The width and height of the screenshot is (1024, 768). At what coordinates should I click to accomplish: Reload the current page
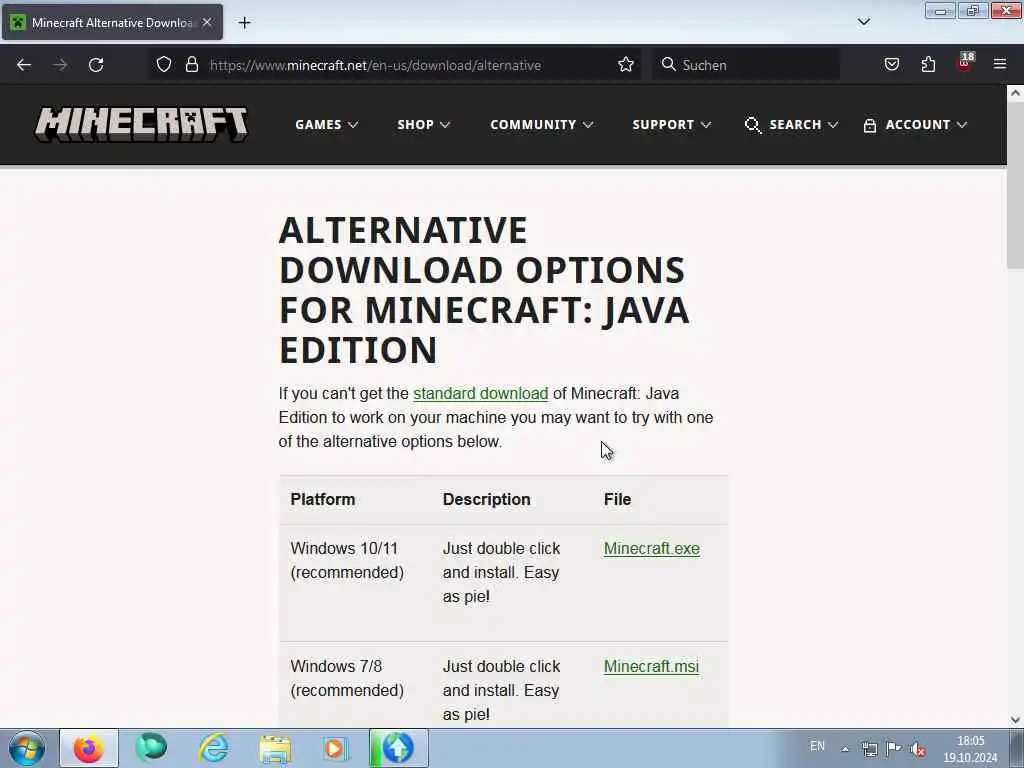tap(96, 65)
